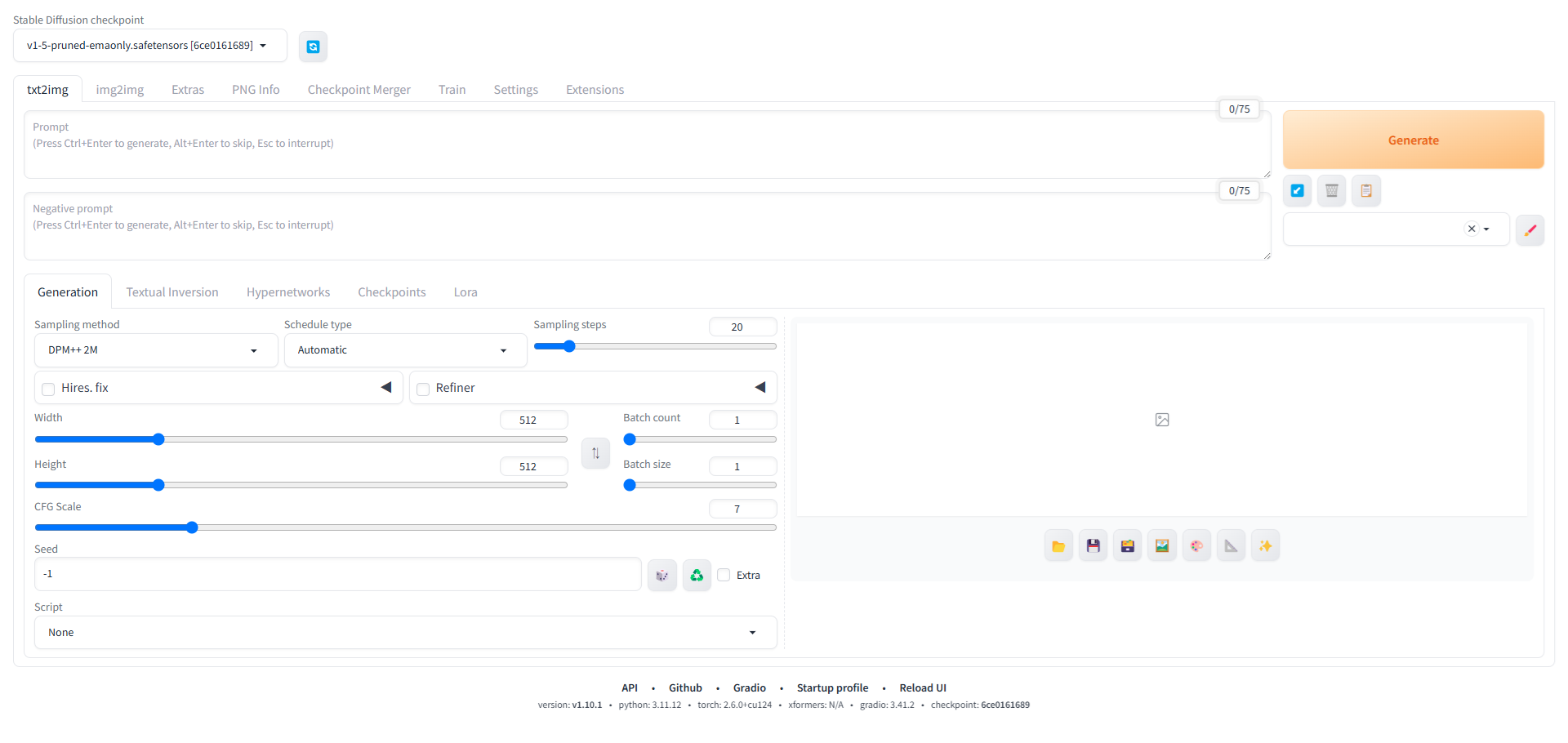This screenshot has width=1568, height=743.
Task: Switch to the img2img tab
Action: [119, 89]
